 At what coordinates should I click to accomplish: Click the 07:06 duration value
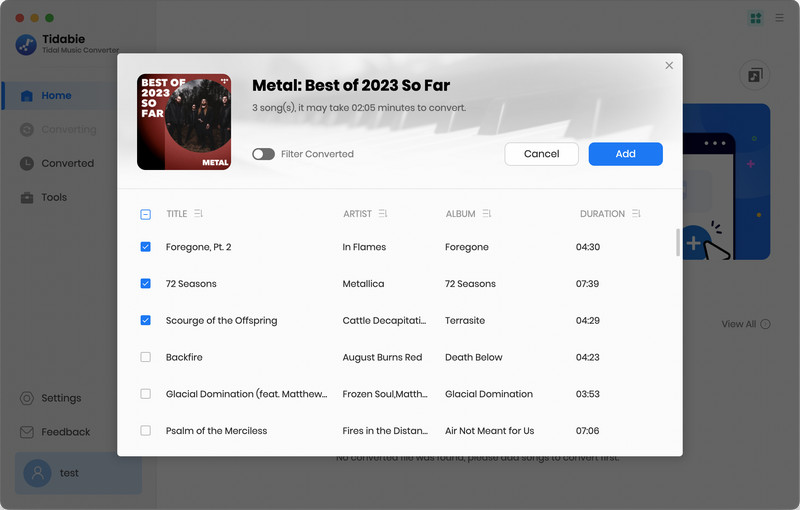click(x=587, y=430)
